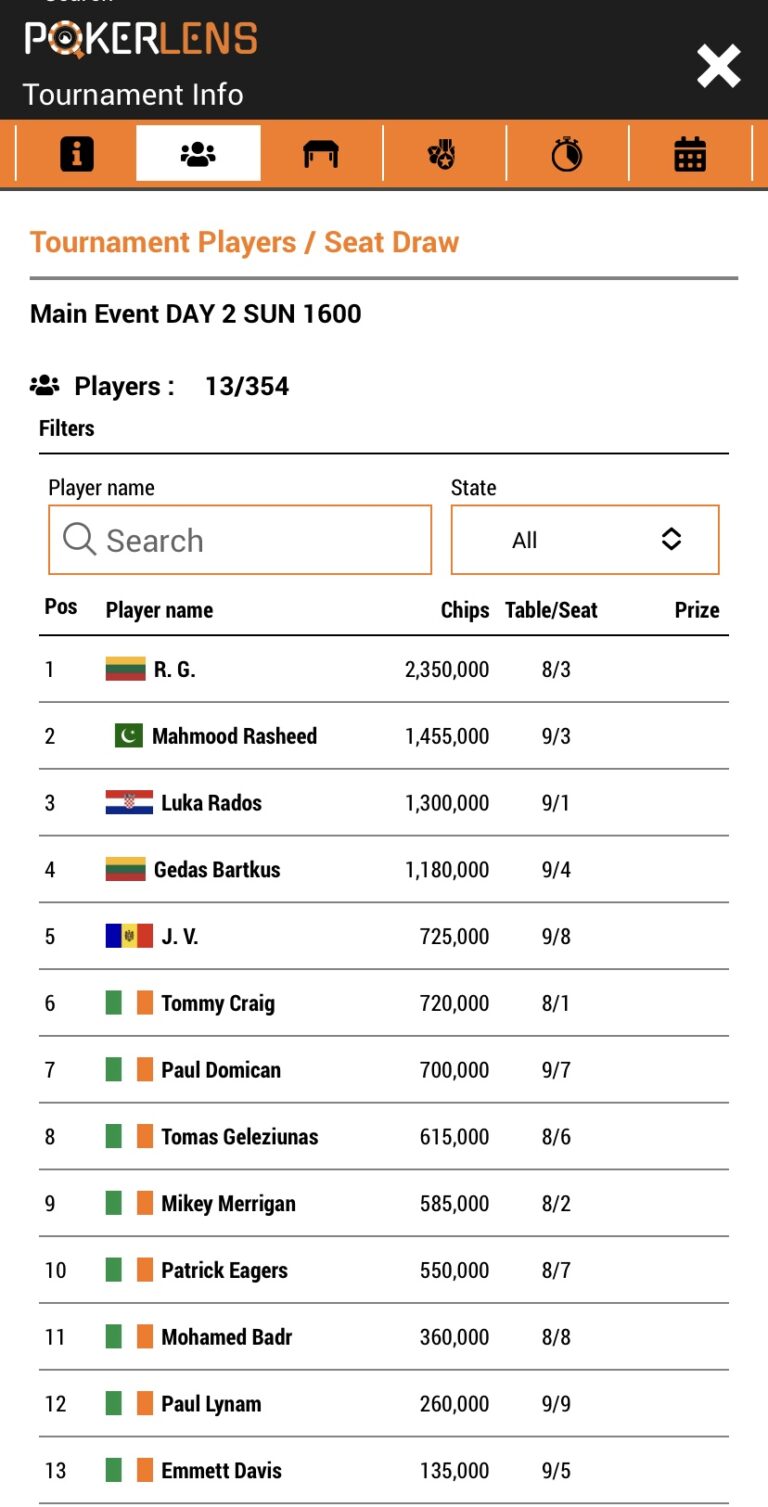Open the schedule via calendar icon

689,152
